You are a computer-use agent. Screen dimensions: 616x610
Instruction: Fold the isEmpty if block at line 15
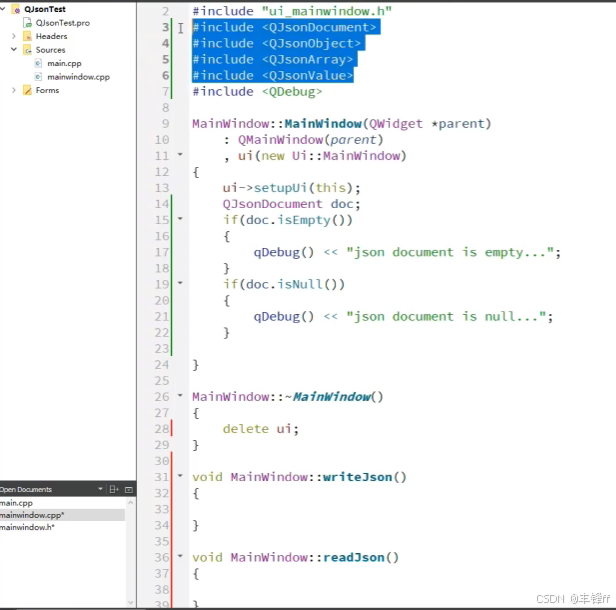point(180,218)
